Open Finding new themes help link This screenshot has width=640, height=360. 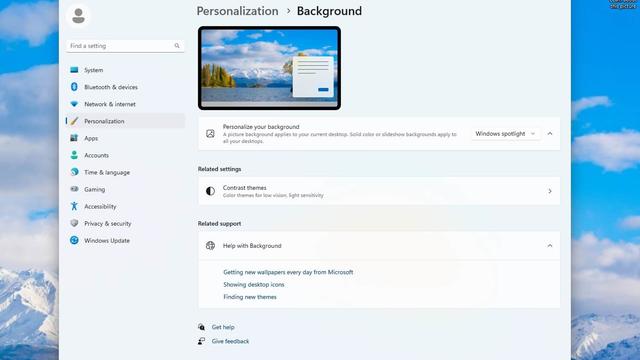(250, 297)
